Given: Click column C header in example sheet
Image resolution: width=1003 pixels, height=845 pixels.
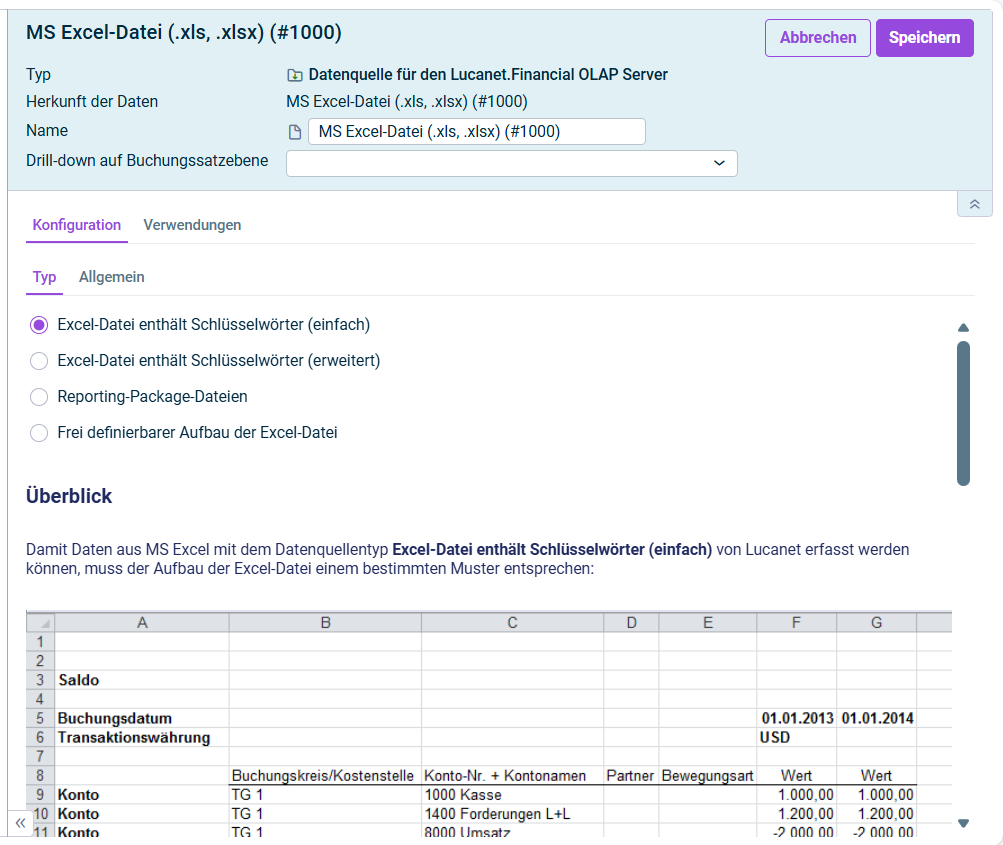Looking at the screenshot, I should click(x=512, y=623).
